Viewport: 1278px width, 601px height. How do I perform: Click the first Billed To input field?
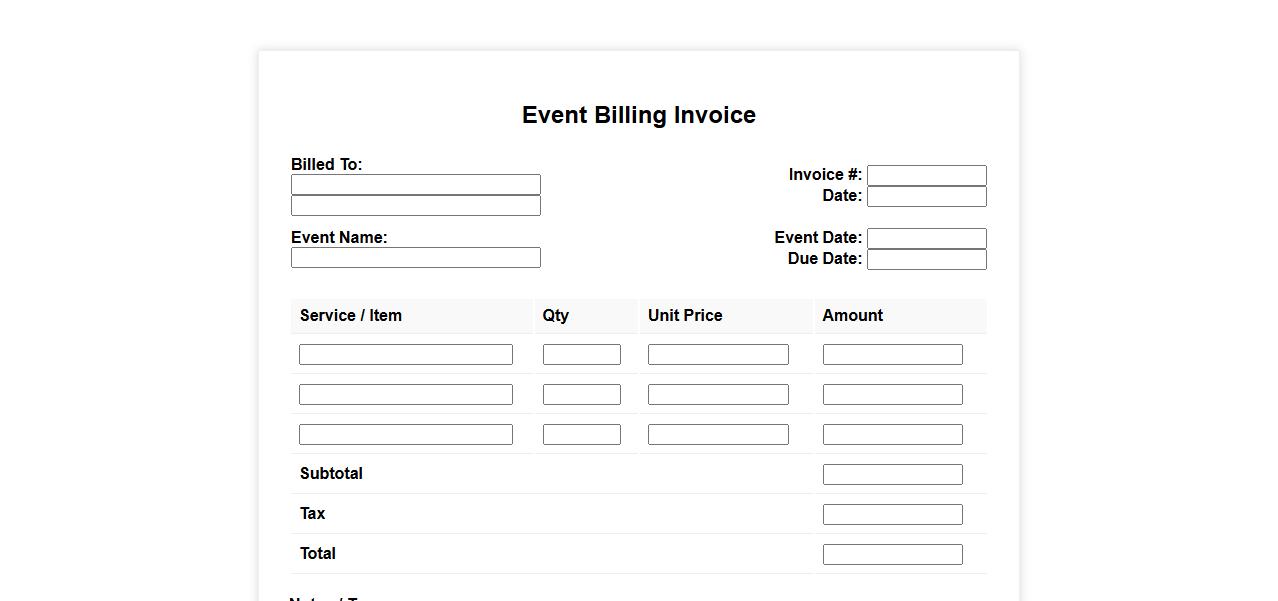[415, 185]
